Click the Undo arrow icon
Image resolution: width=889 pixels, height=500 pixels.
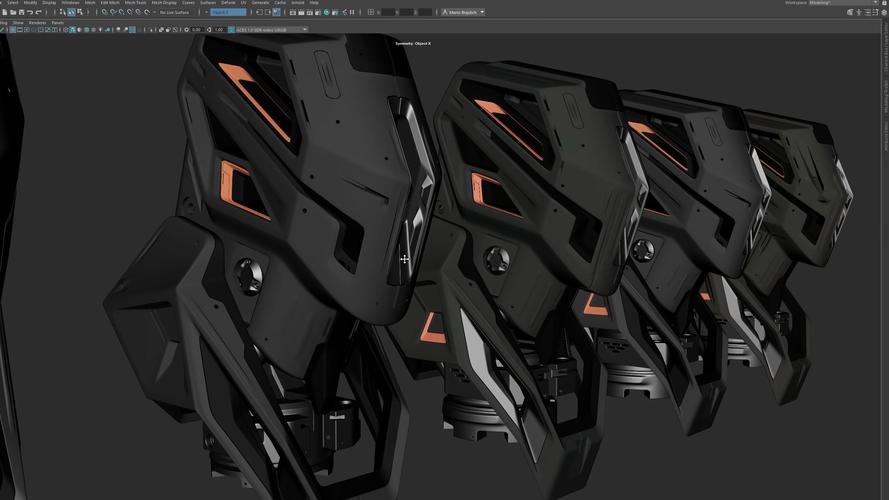pyautogui.click(x=29, y=12)
